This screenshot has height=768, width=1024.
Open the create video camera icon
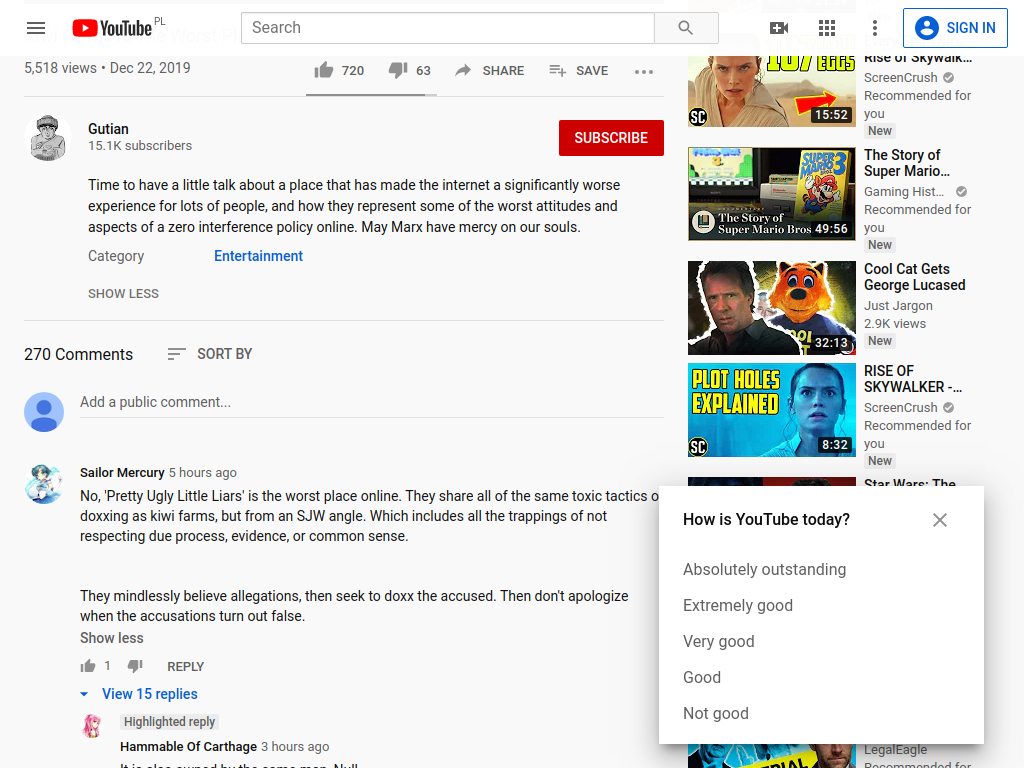(778, 28)
